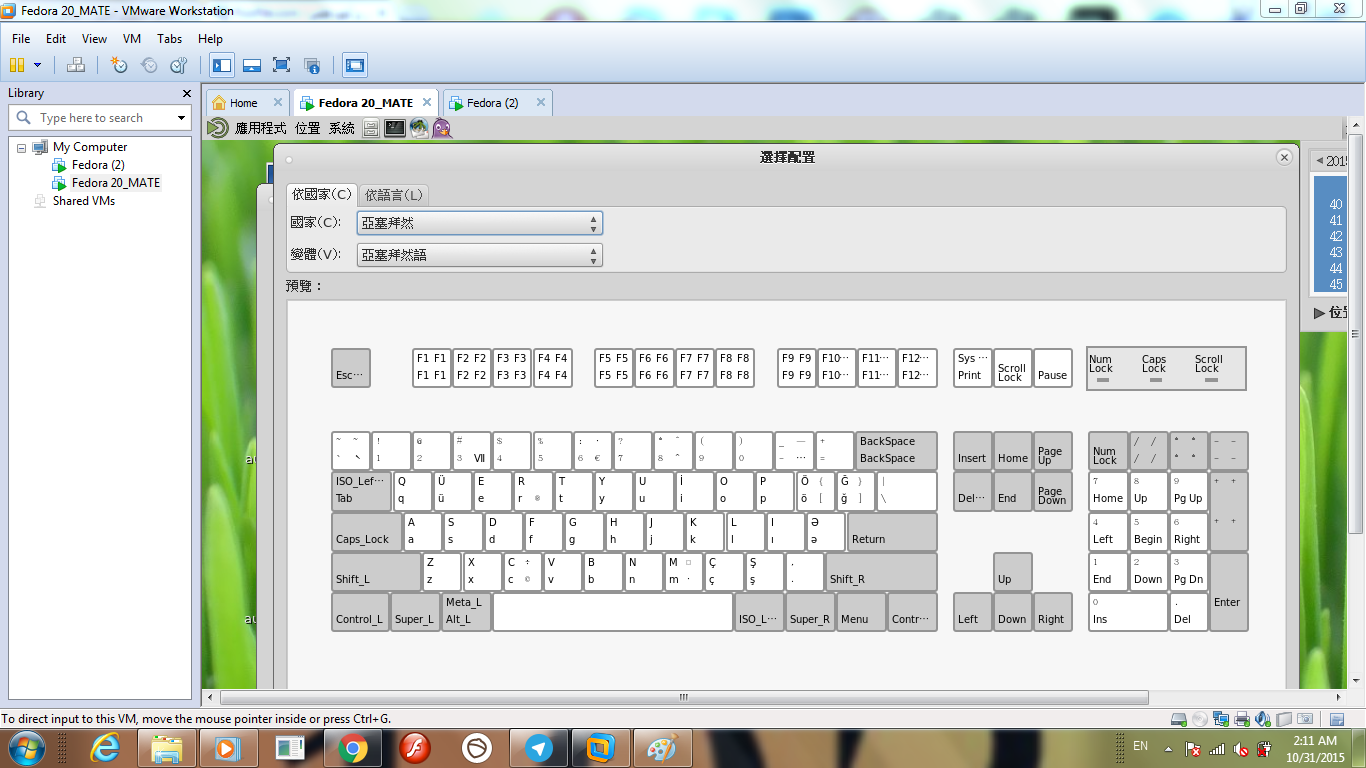Revert VM to previous snapshot icon

coord(149,65)
